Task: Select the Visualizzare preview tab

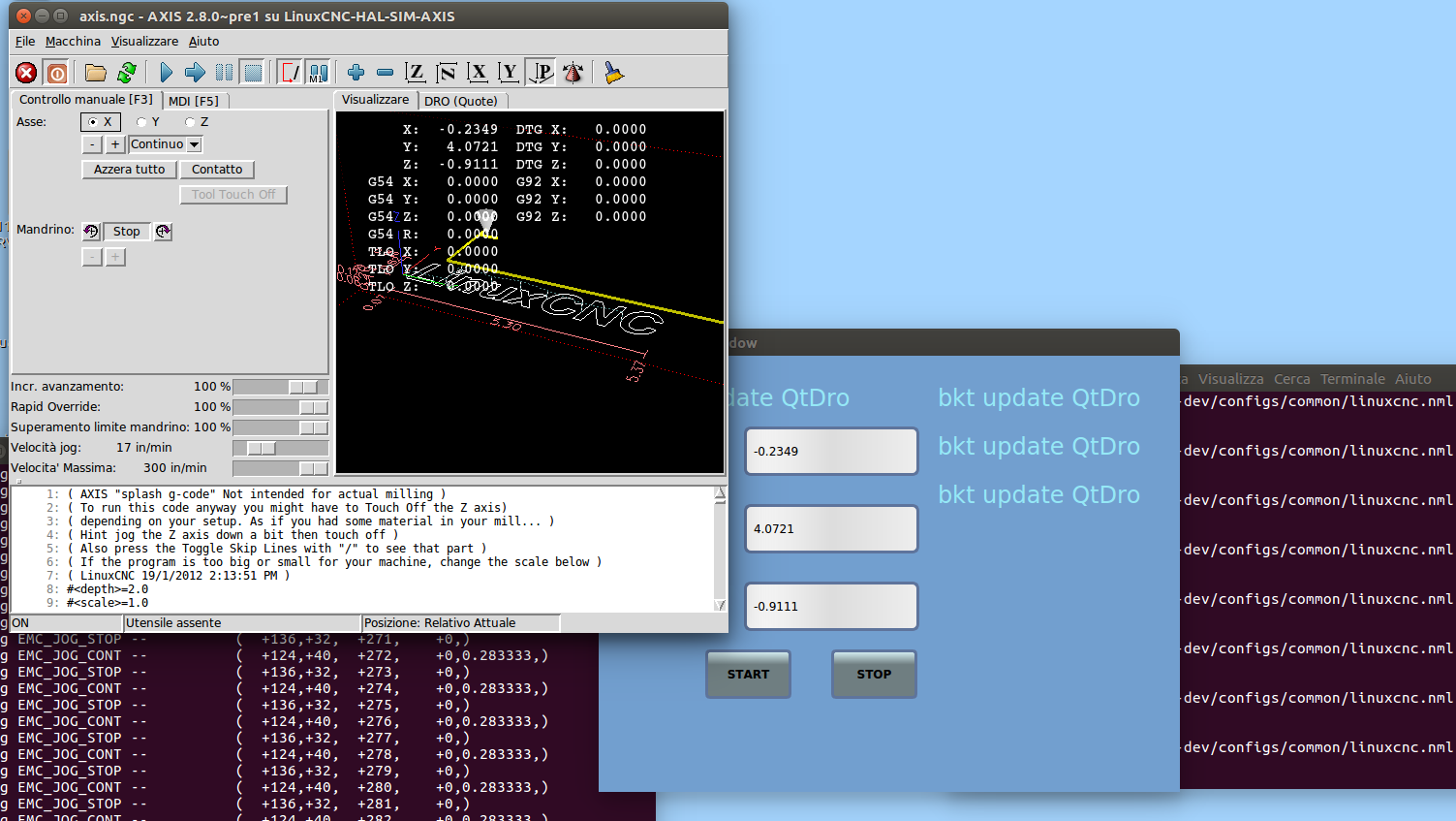Action: point(376,99)
